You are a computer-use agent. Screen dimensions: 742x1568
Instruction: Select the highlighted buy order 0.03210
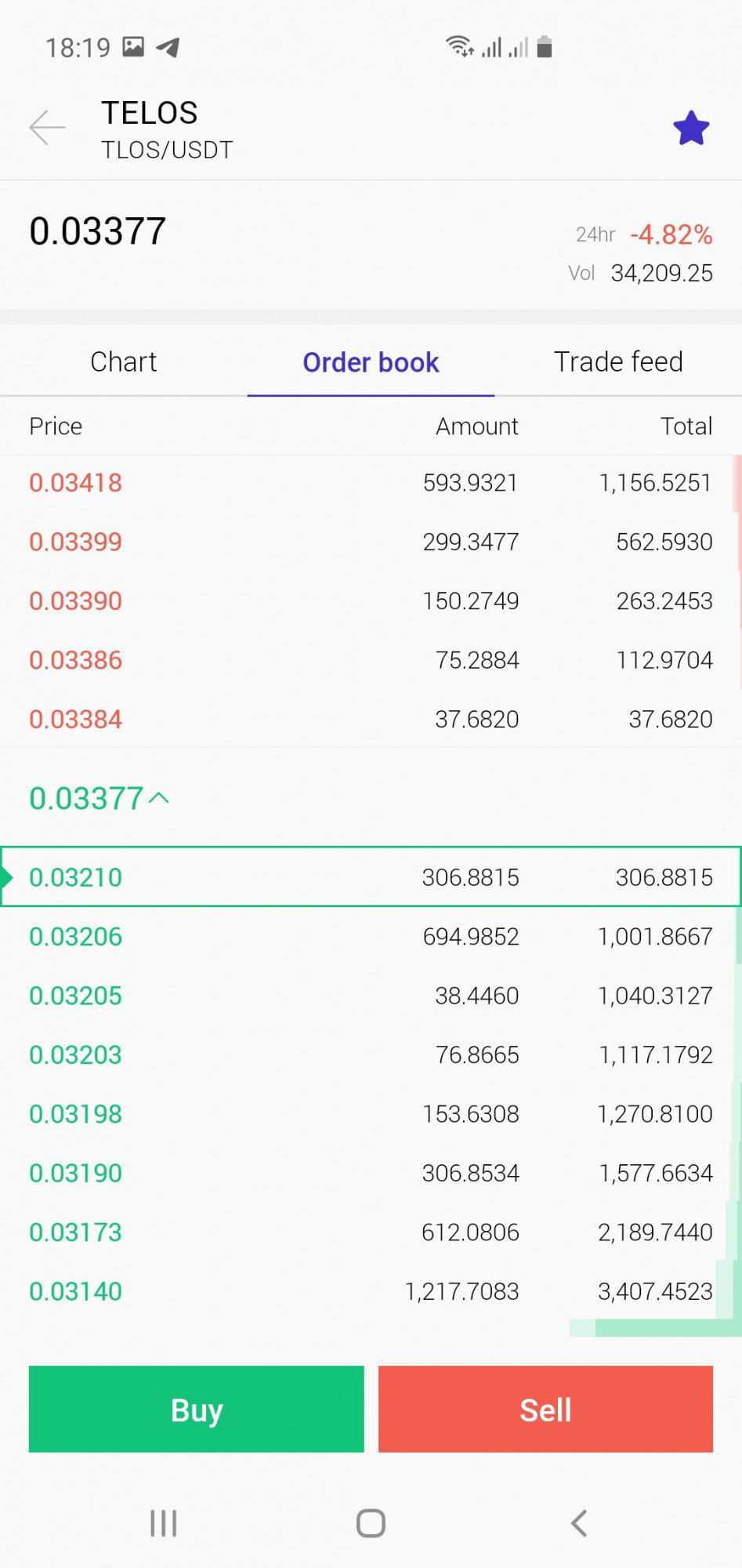(371, 877)
